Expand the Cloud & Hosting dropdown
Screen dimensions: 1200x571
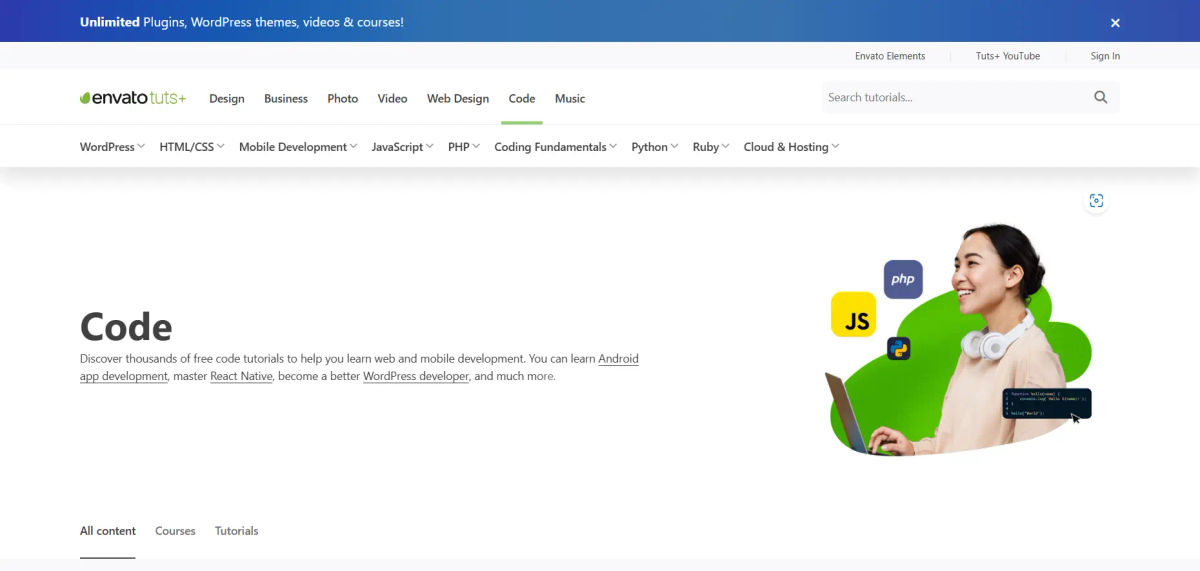tap(791, 147)
